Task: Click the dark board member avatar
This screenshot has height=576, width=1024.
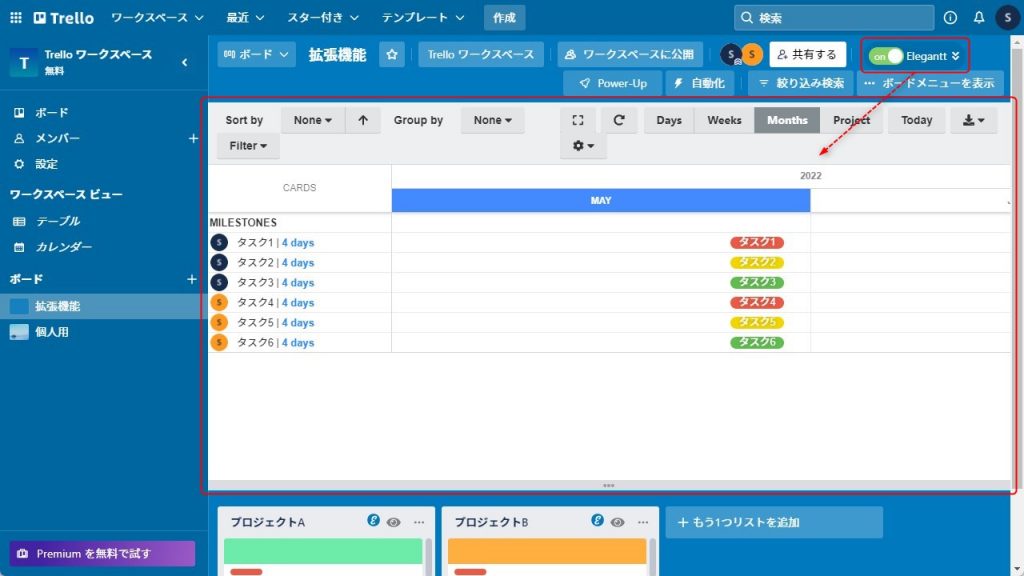Action: point(731,54)
